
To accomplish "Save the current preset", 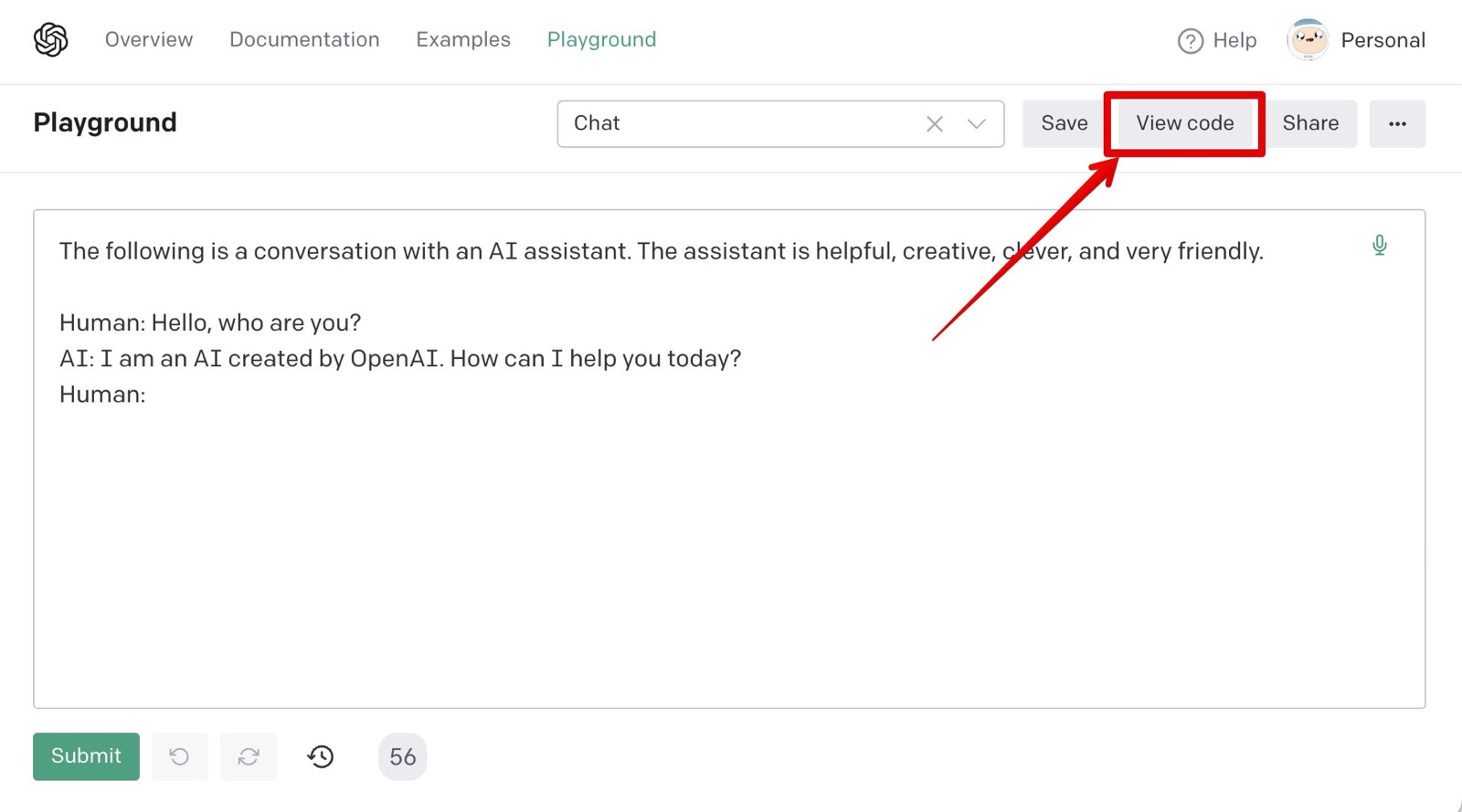I will (1065, 124).
